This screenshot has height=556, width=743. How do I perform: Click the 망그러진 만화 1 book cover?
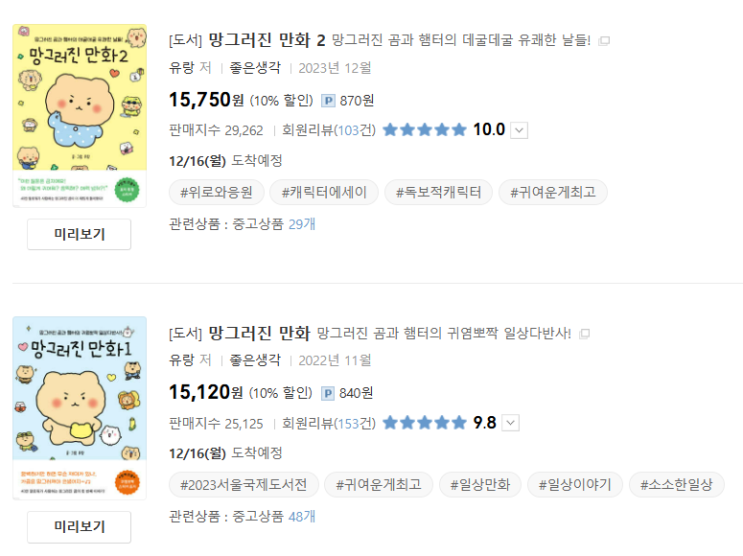click(x=79, y=408)
